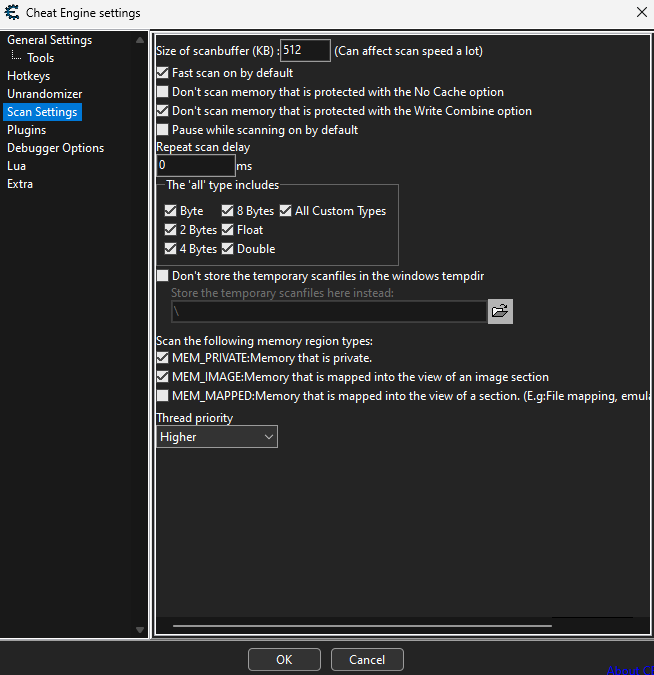The width and height of the screenshot is (654, 675).
Task: Click the horizontal scrollbar of settings panel
Action: (x=362, y=625)
